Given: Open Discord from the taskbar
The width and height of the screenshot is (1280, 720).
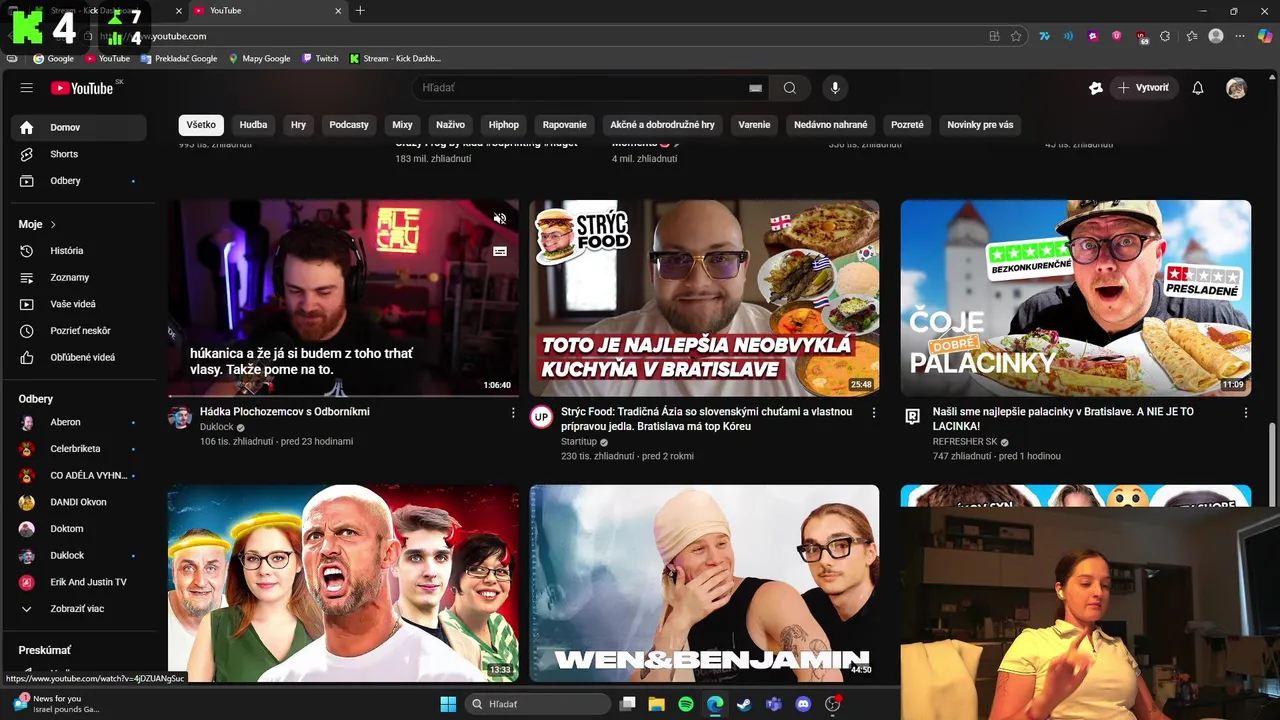Looking at the screenshot, I should (x=803, y=704).
